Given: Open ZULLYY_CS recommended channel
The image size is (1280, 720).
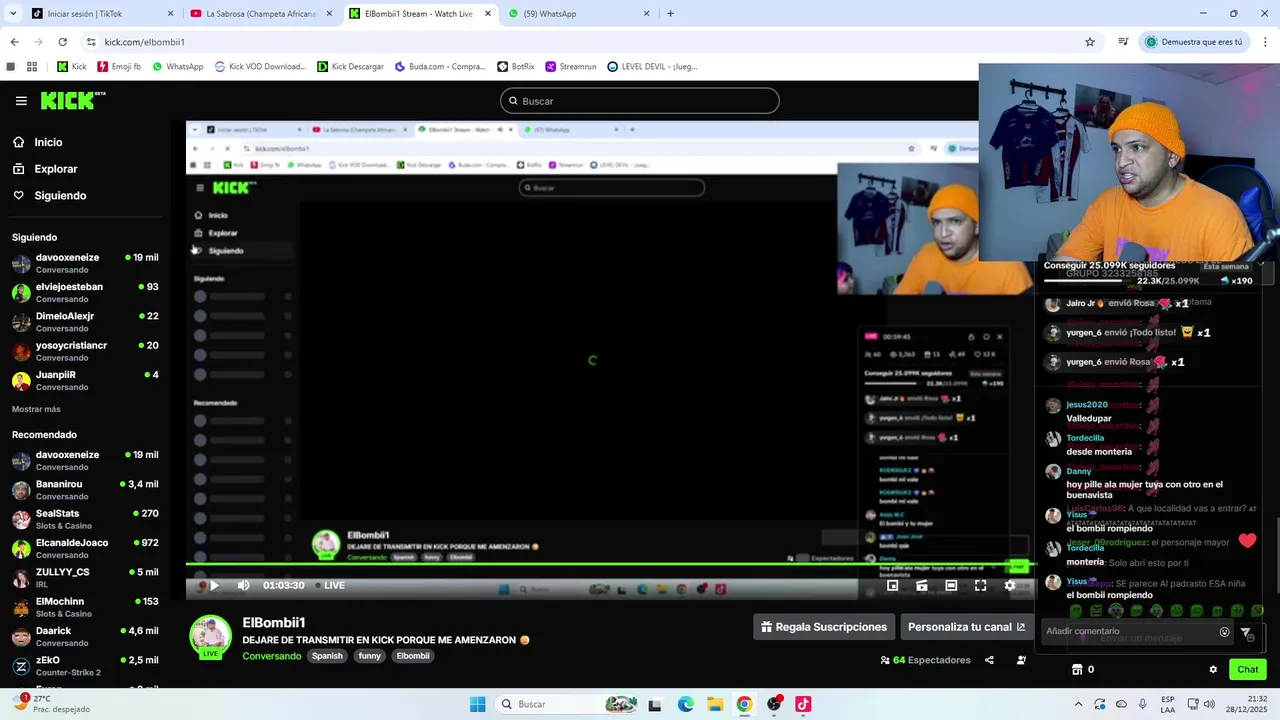Looking at the screenshot, I should pyautogui.click(x=85, y=578).
